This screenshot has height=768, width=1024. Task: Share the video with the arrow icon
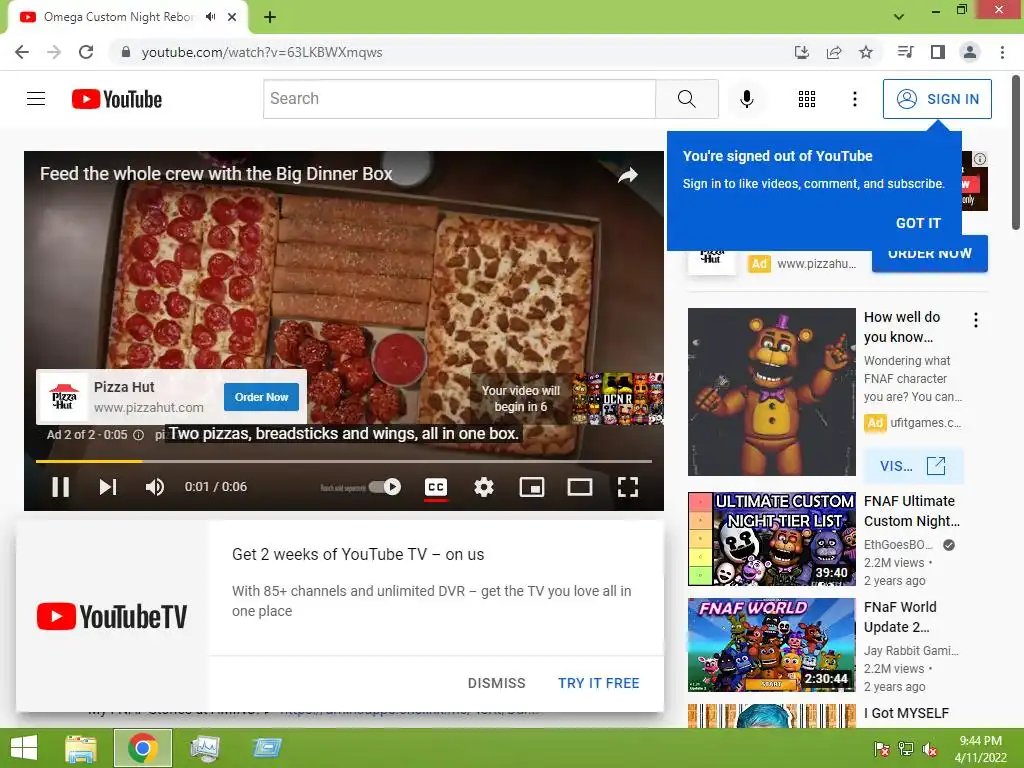(628, 175)
